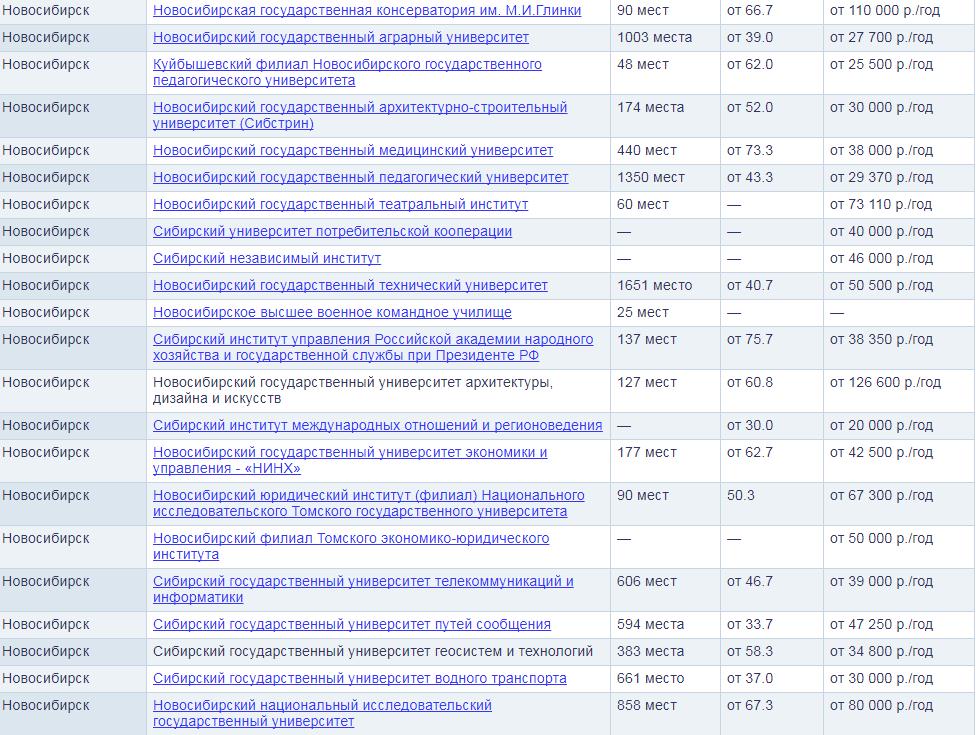Click price 'от 80 000 р./год'
This screenshot has width=976, height=735.
tap(881, 706)
